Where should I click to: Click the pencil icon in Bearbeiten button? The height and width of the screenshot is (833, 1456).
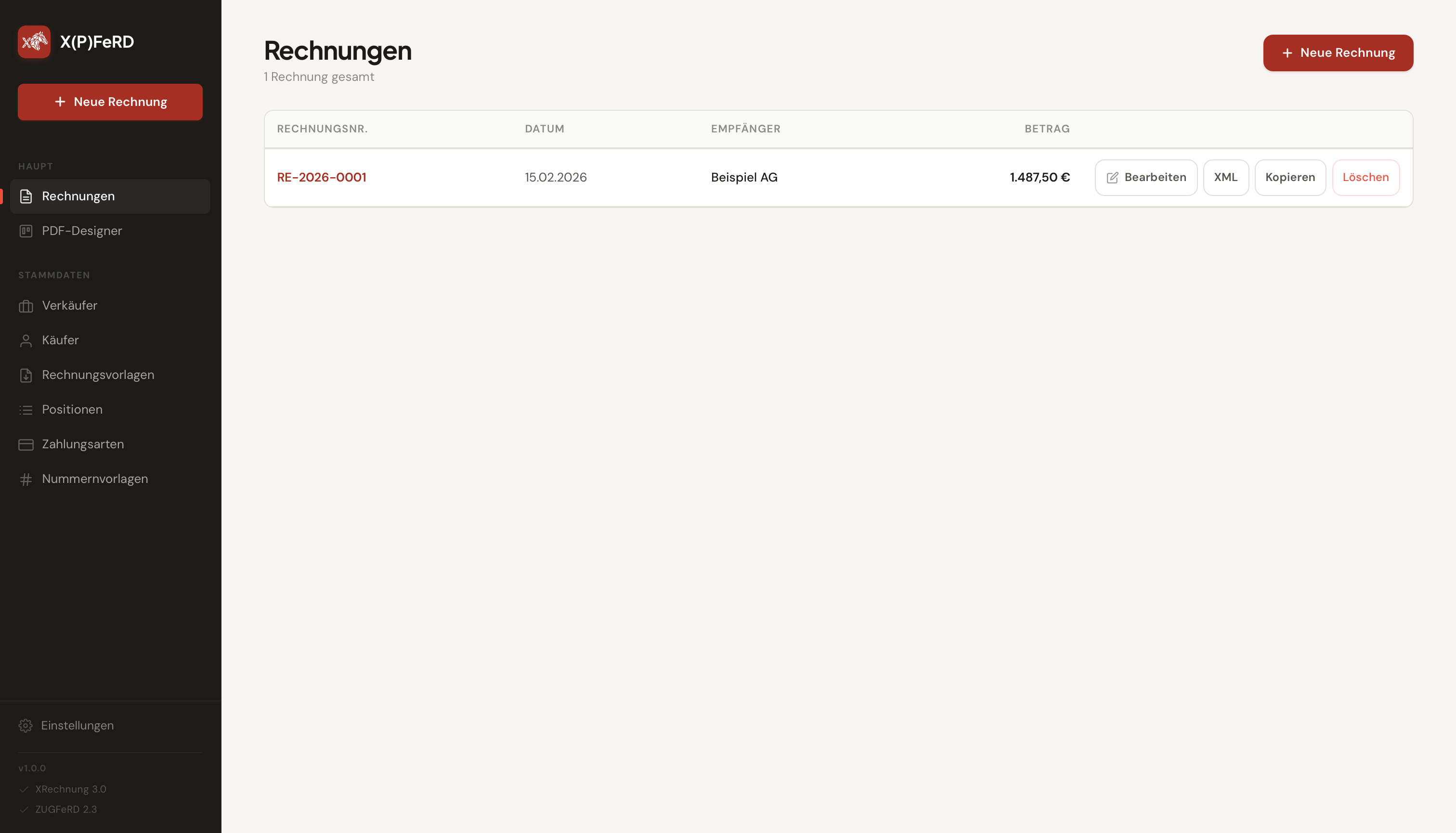[x=1112, y=178]
